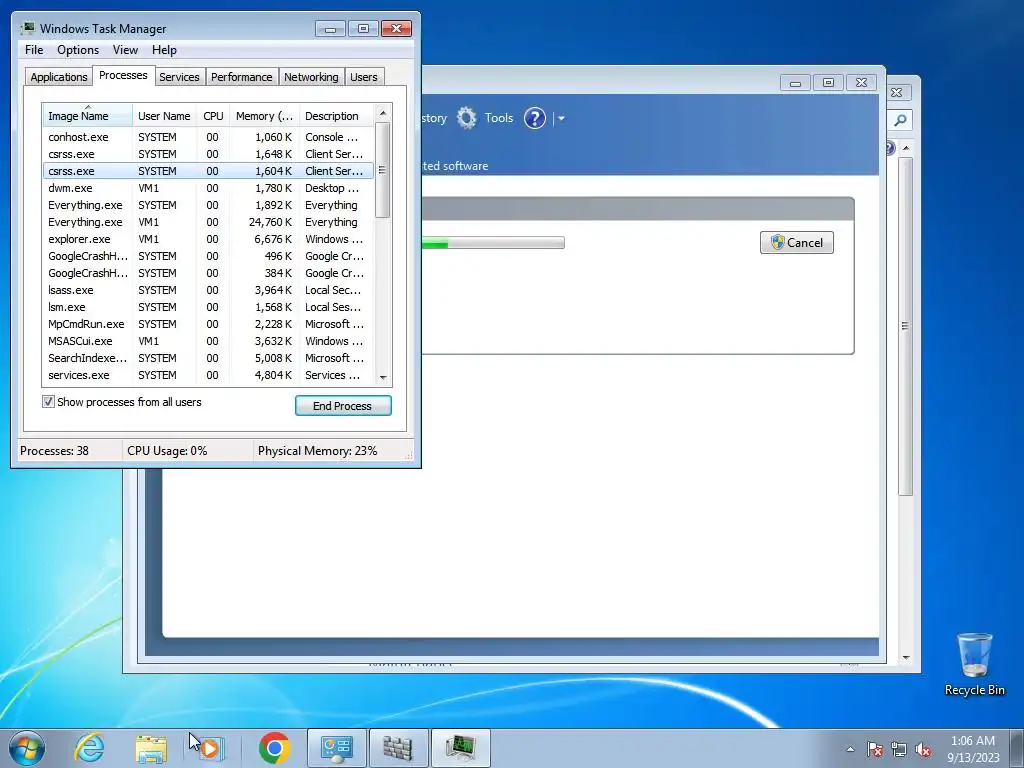The image size is (1024, 768).
Task: Switch to the Networking tab
Action: click(311, 77)
